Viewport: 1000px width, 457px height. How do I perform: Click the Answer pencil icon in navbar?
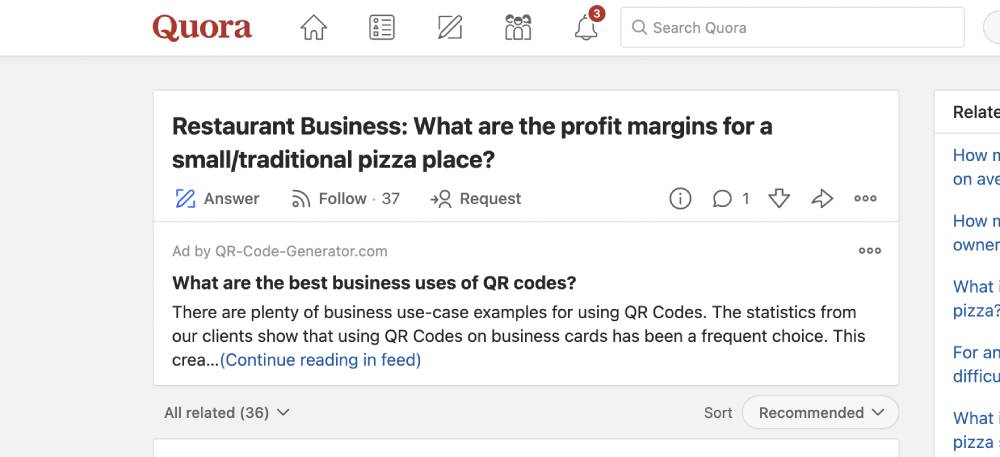pos(450,28)
